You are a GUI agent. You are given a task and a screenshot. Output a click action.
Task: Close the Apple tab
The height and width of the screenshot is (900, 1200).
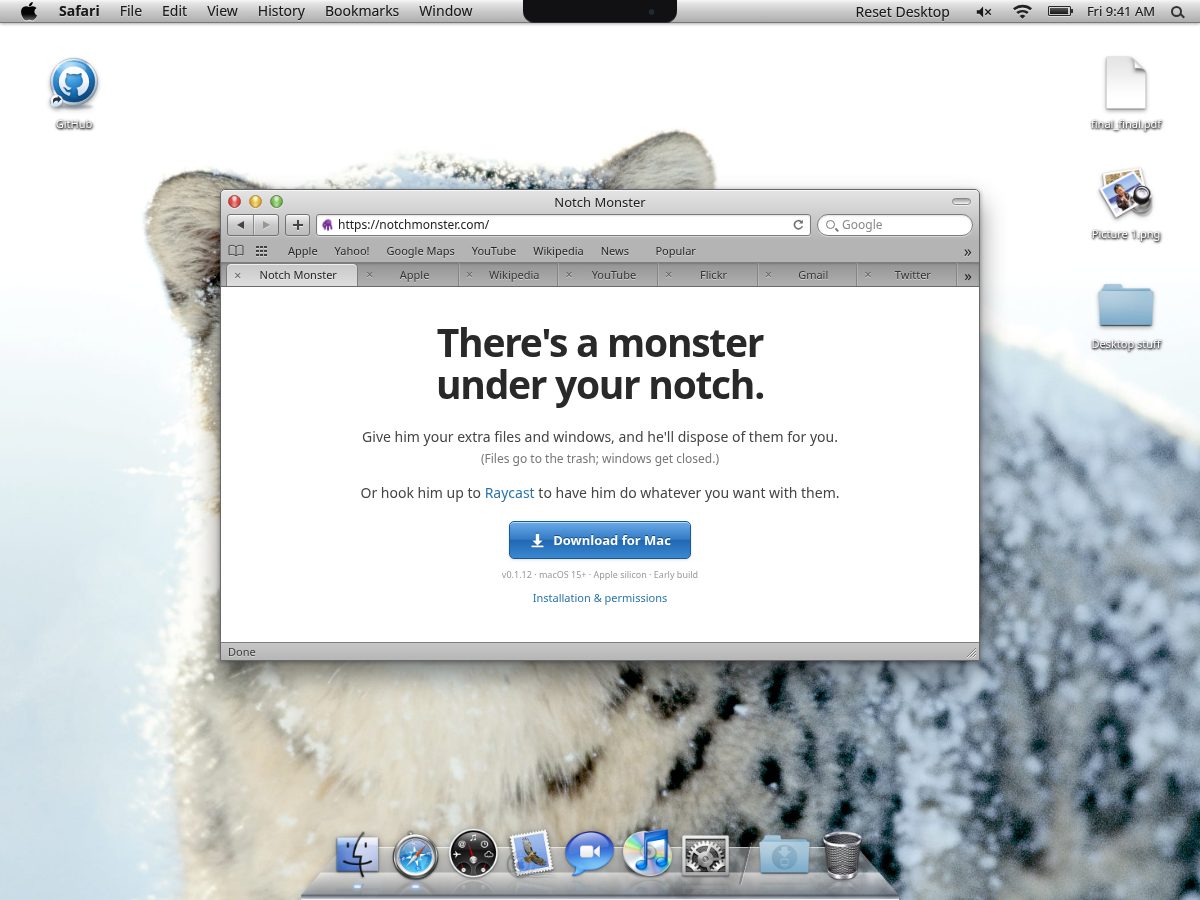(x=369, y=275)
